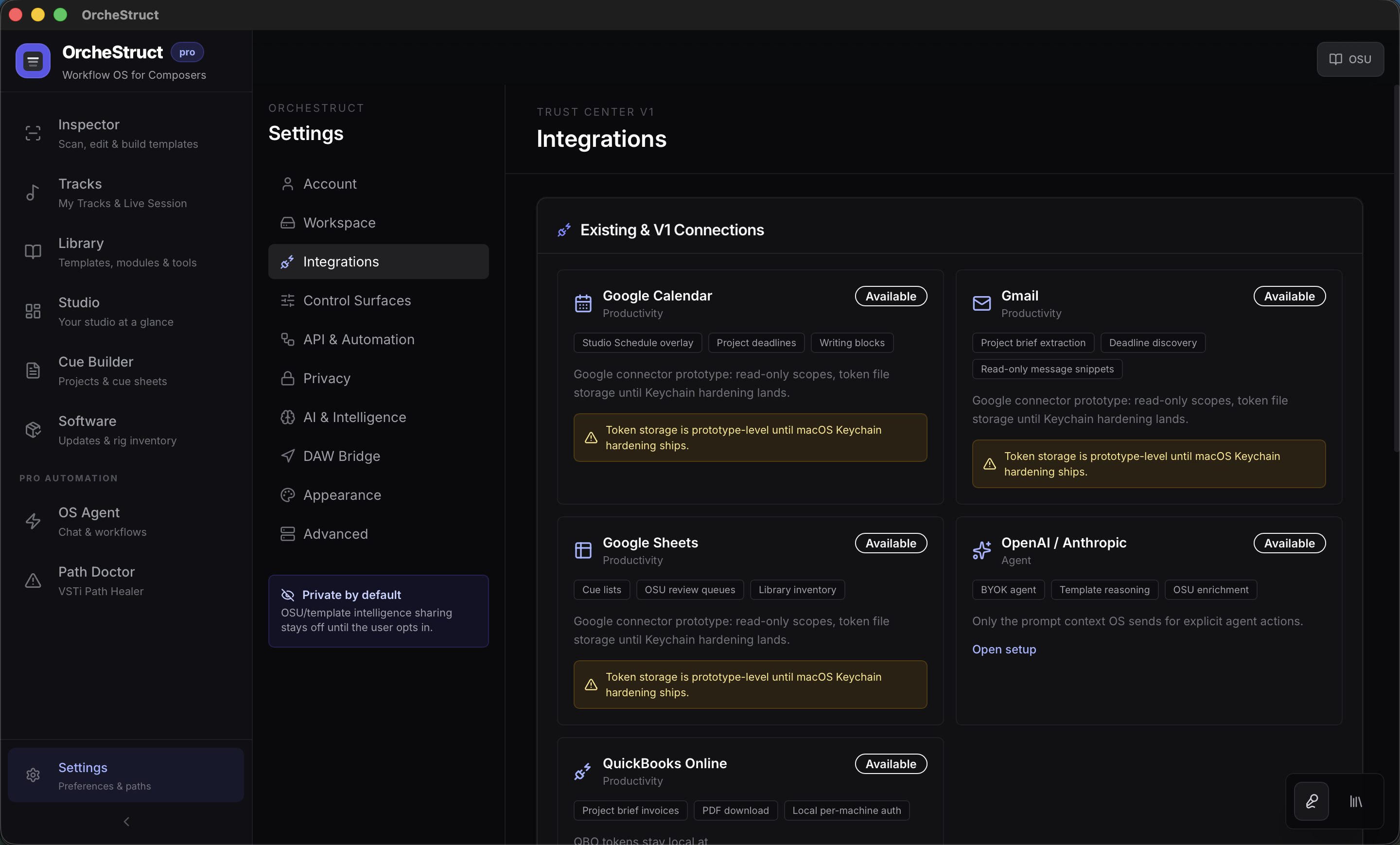Image resolution: width=1400 pixels, height=845 pixels.
Task: Click the Google Calendar card icon
Action: tap(583, 303)
